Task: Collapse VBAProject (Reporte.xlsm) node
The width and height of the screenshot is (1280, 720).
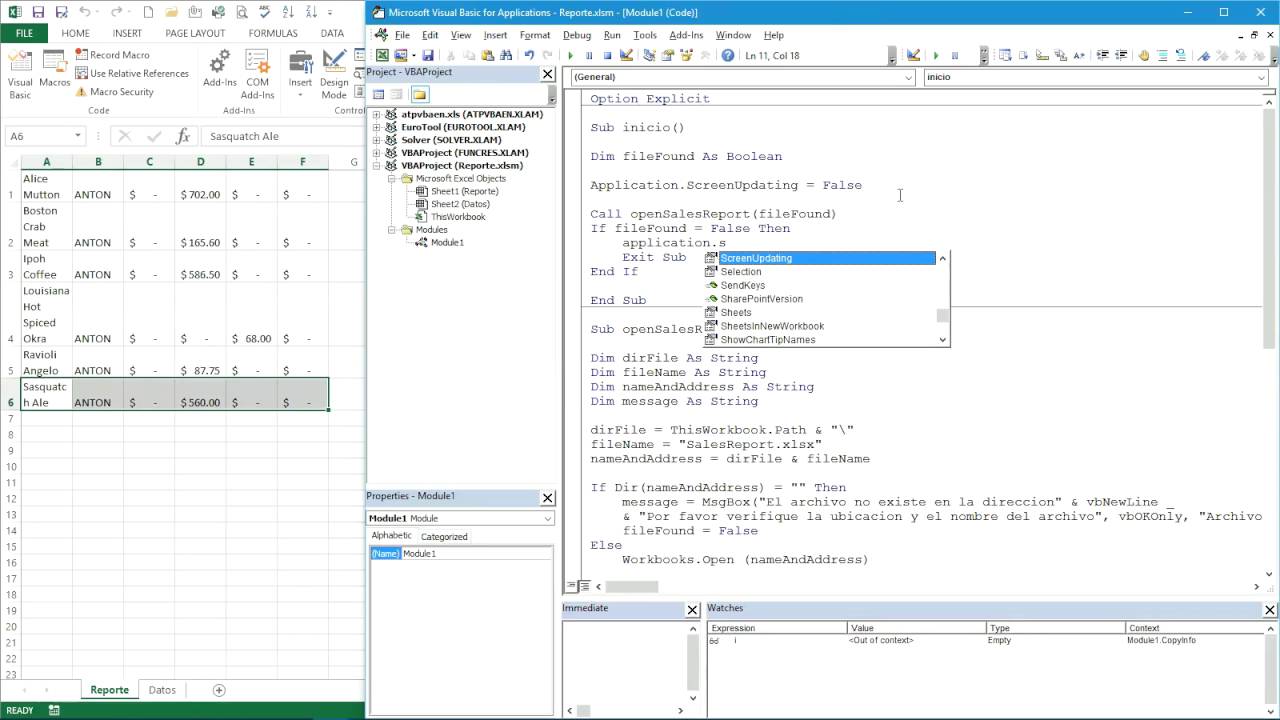Action: point(377,166)
